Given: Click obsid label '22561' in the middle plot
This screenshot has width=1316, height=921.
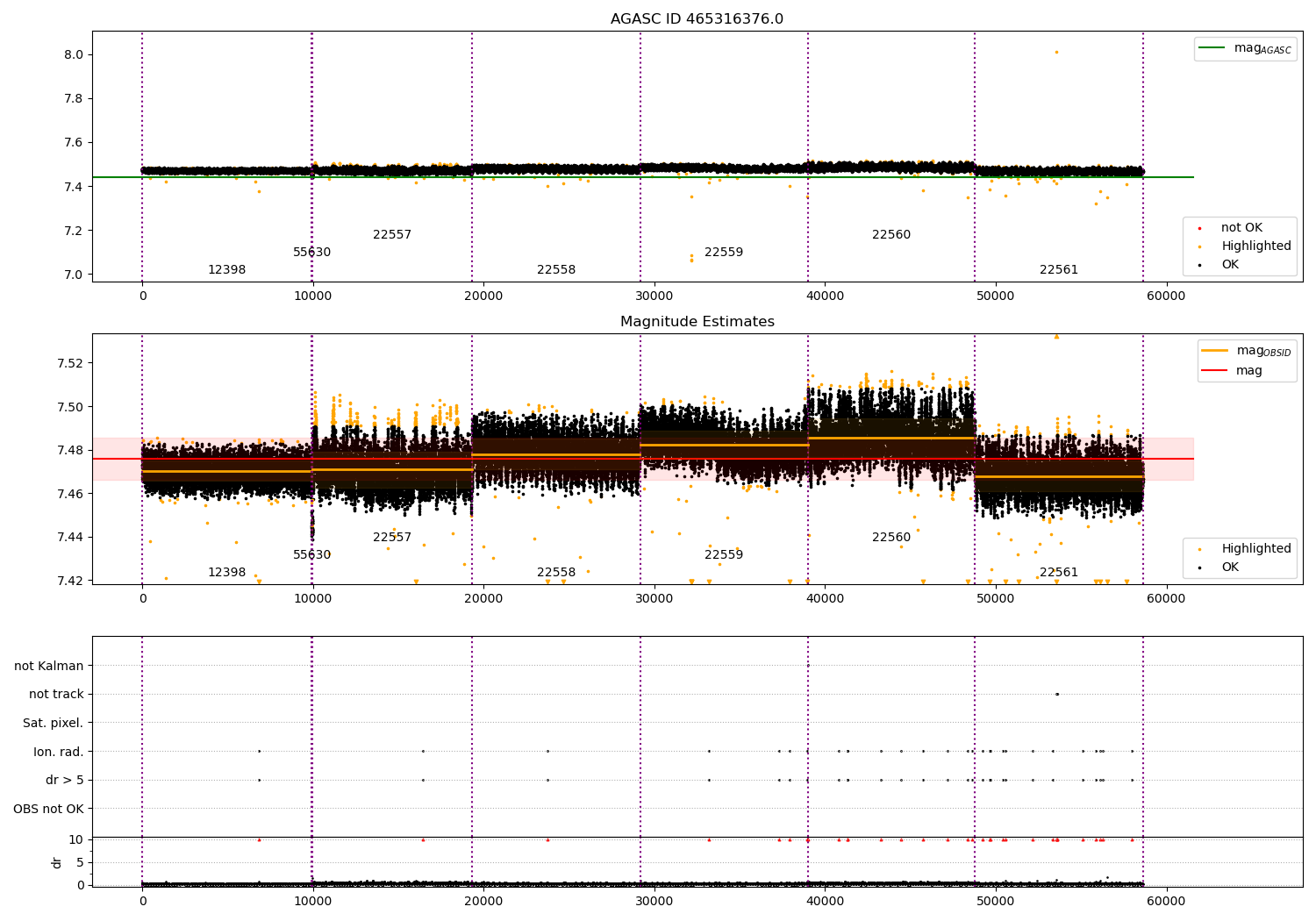Looking at the screenshot, I should coord(1059,573).
